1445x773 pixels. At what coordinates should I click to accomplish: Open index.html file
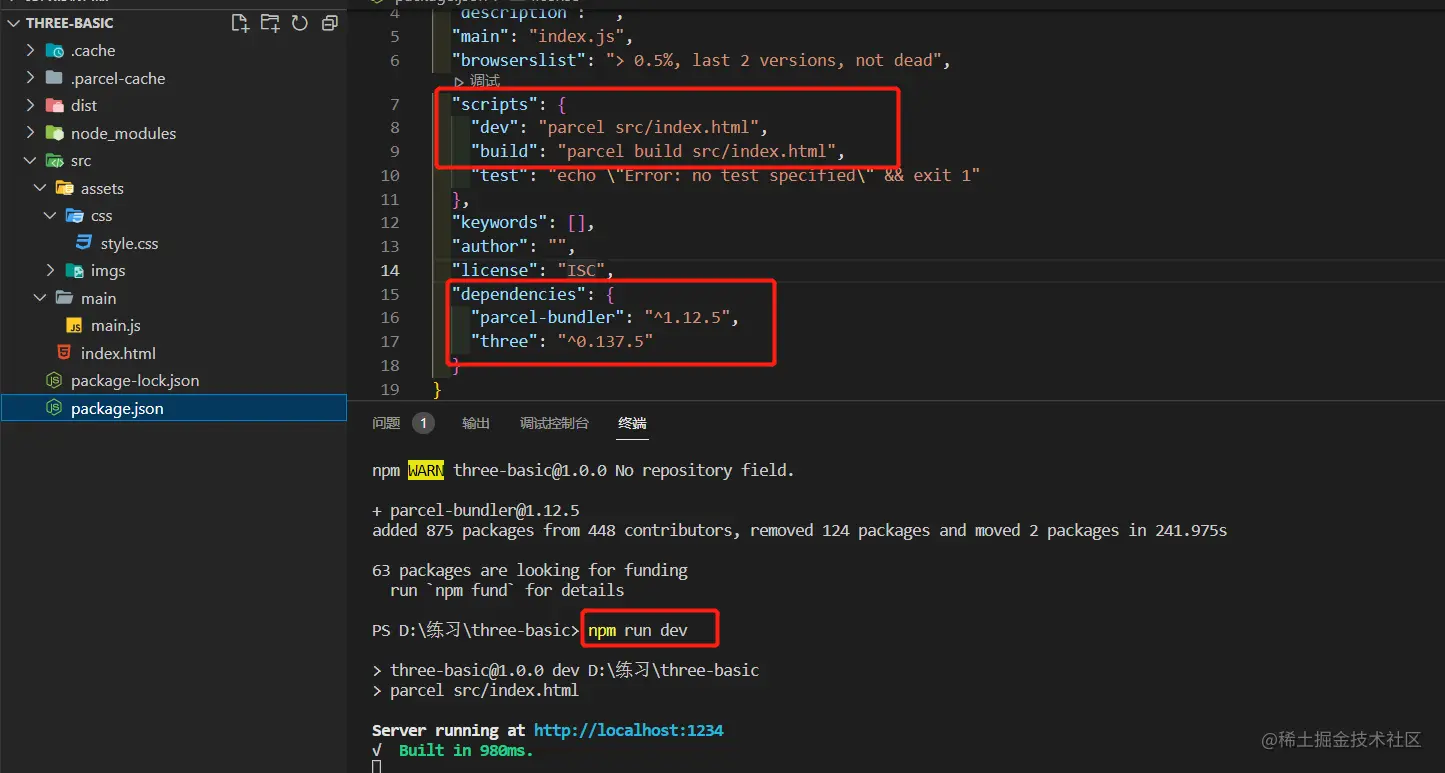118,353
